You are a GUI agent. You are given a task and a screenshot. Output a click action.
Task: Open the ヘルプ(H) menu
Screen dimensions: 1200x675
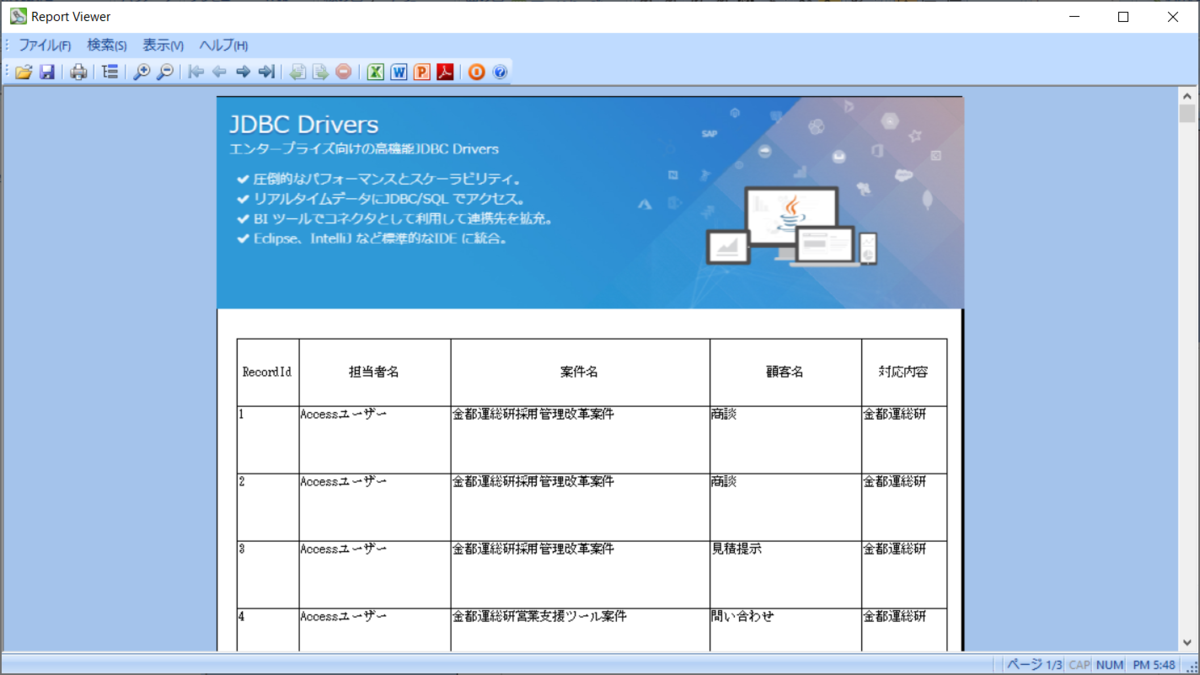tap(223, 45)
